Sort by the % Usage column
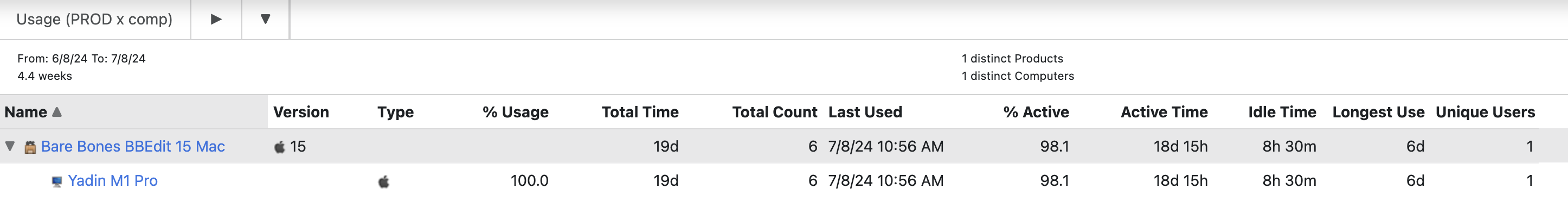Image resolution: width=1568 pixels, height=213 pixels. [x=516, y=112]
